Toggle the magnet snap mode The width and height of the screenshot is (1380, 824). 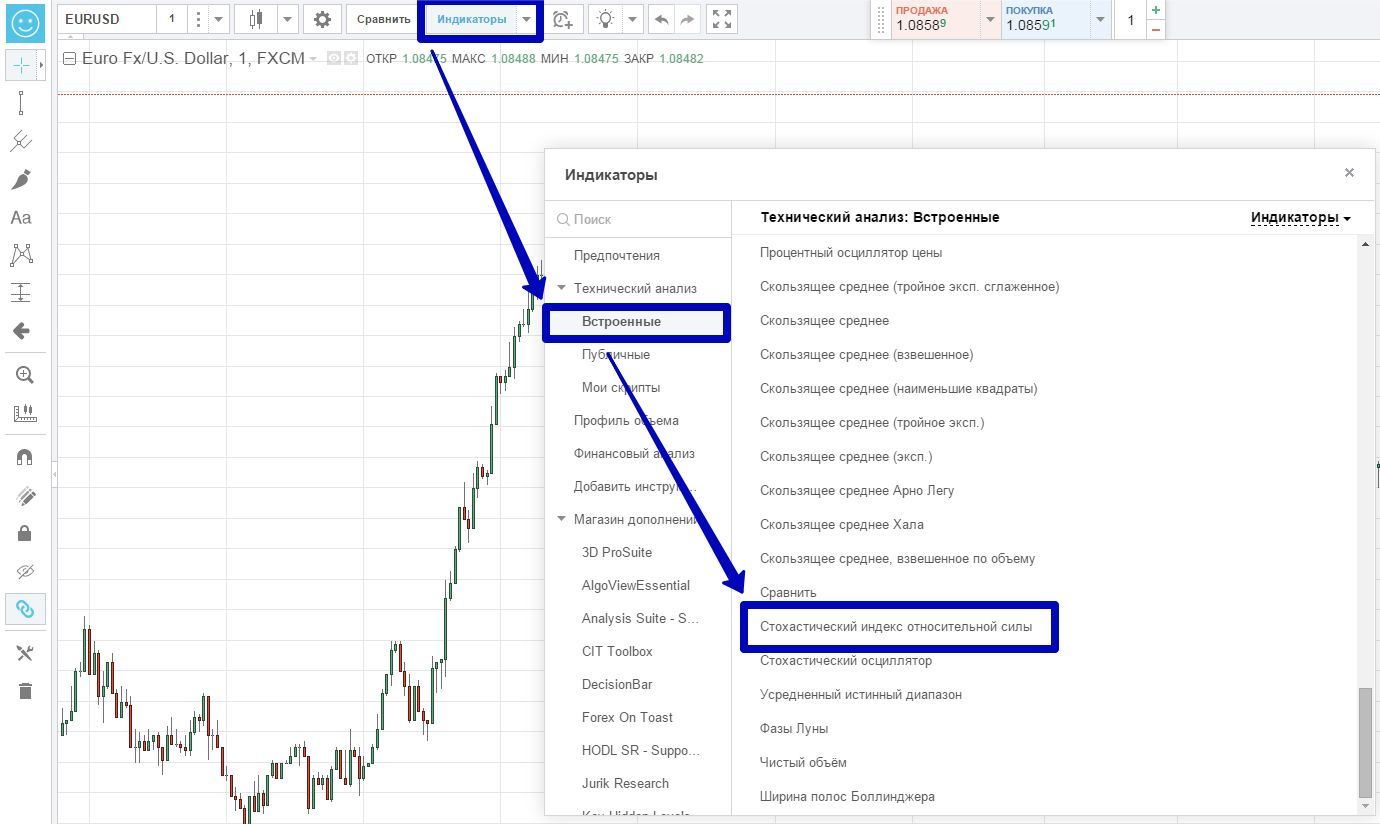pyautogui.click(x=25, y=457)
